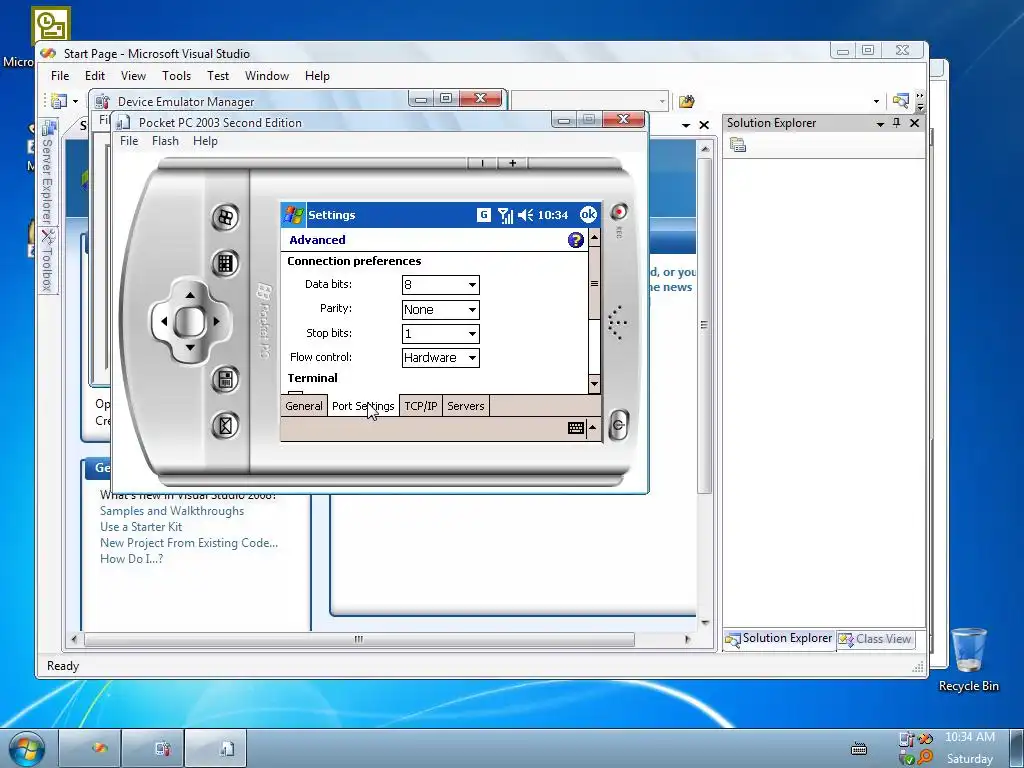Open the Use a Starter Kit link
Viewport: 1024px width, 768px height.
[140, 526]
